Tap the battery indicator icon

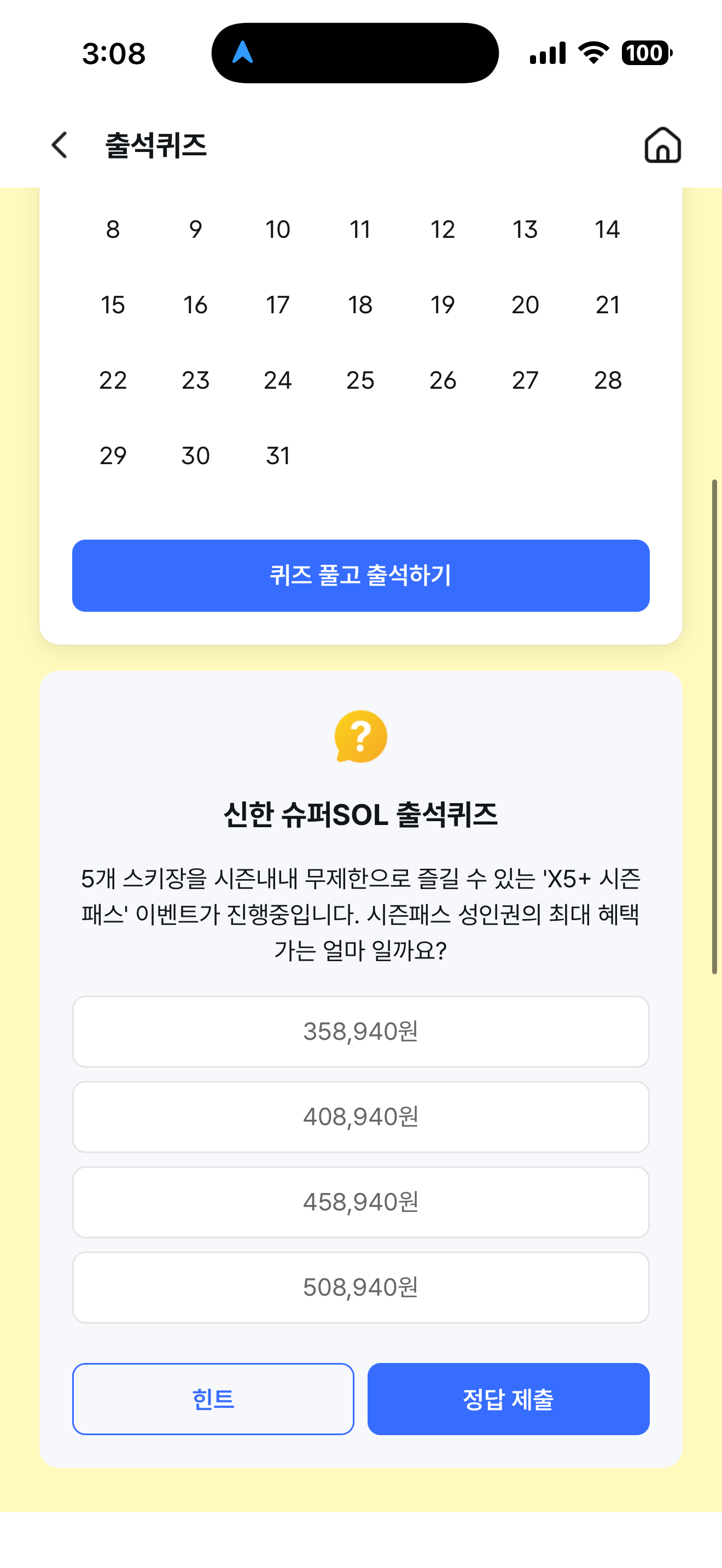[647, 53]
